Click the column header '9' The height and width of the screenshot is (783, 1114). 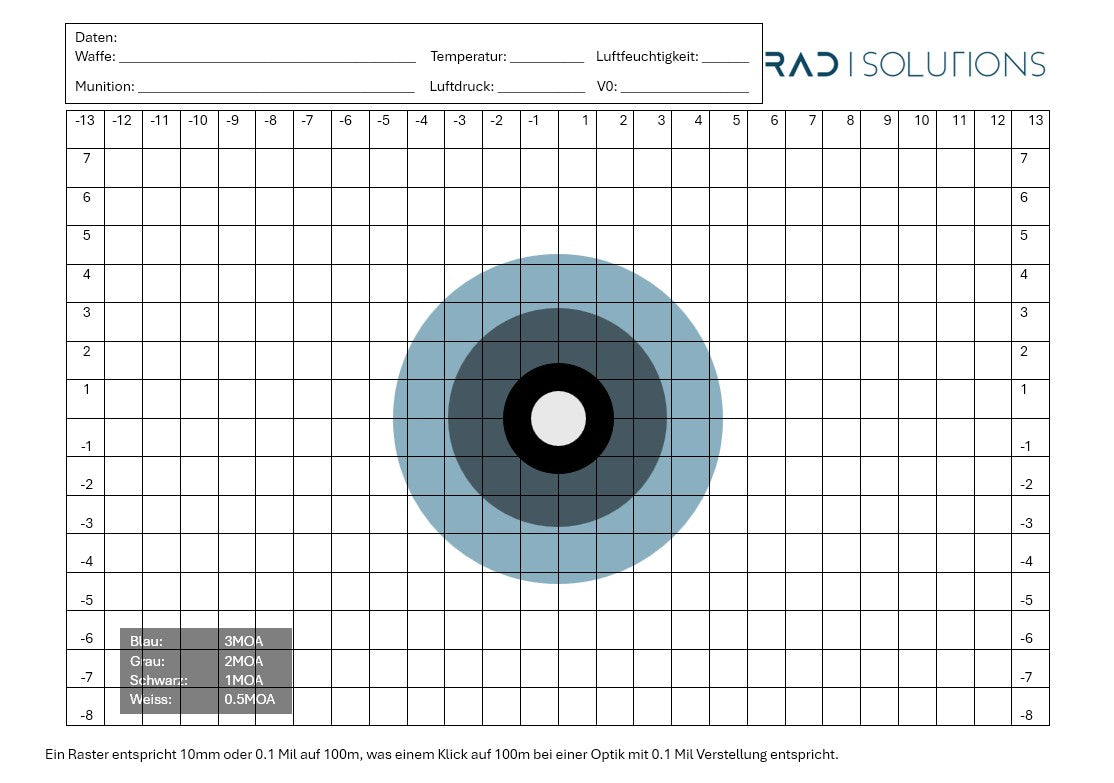887,120
